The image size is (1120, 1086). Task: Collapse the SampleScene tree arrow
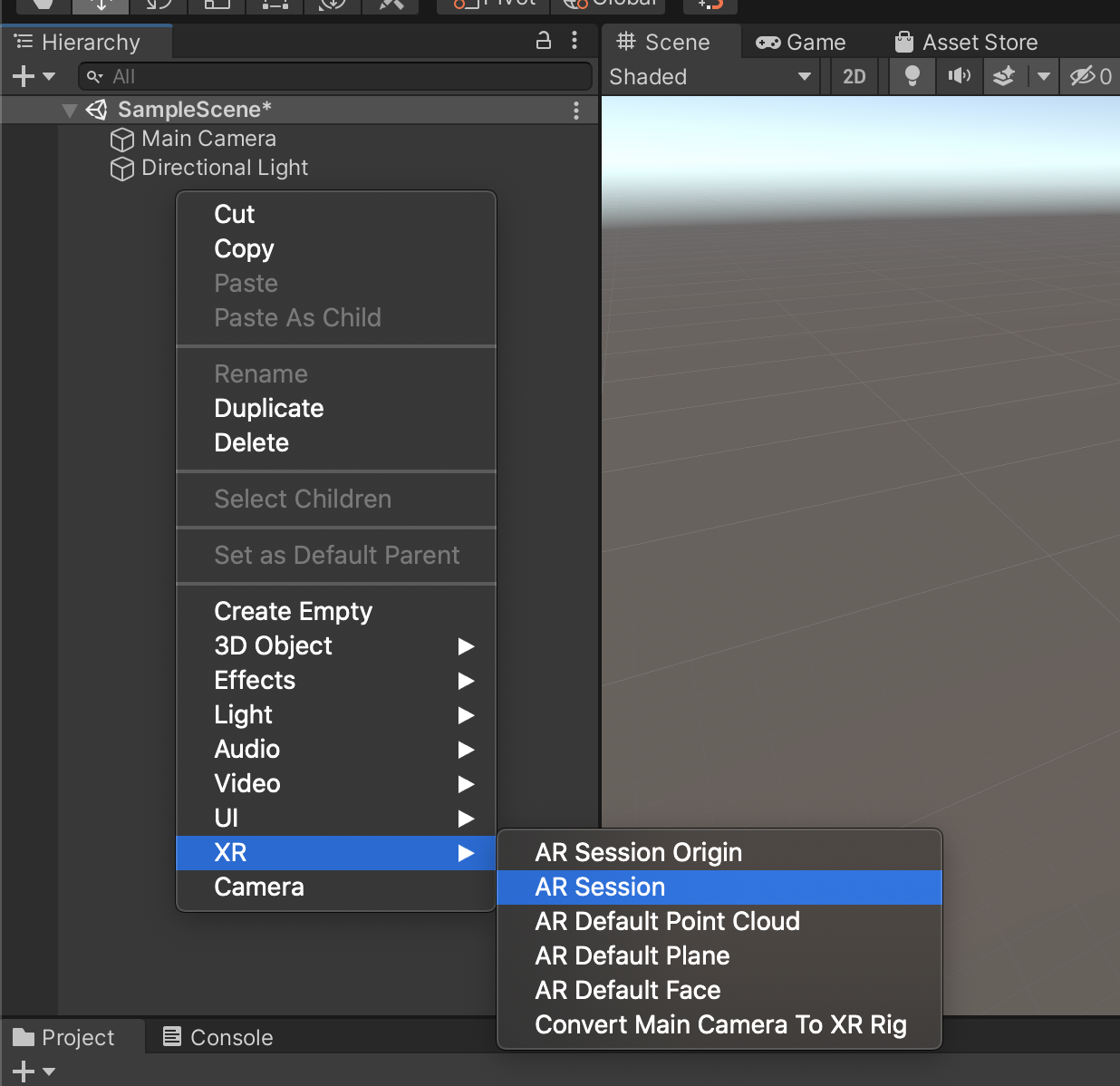click(x=69, y=111)
